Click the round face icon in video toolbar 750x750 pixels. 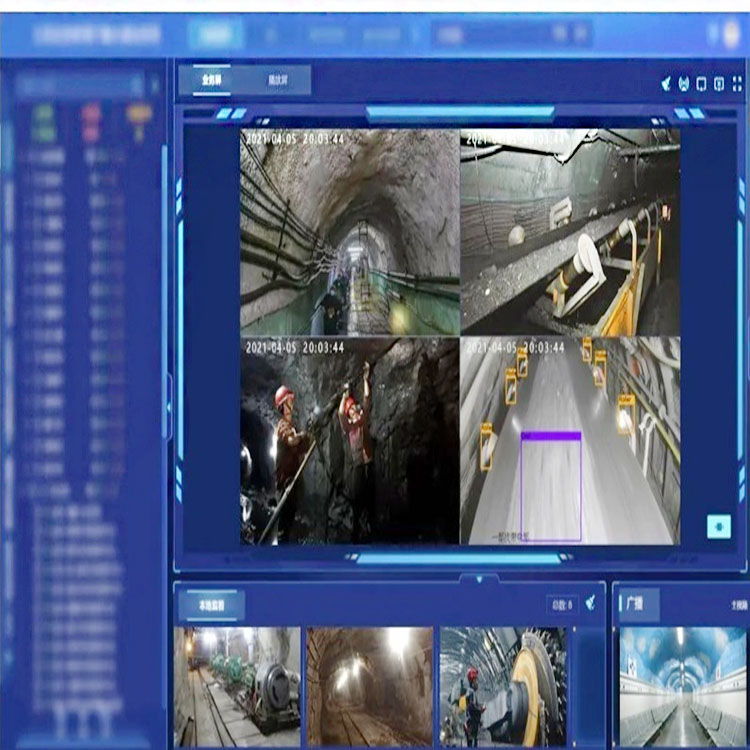tap(684, 83)
